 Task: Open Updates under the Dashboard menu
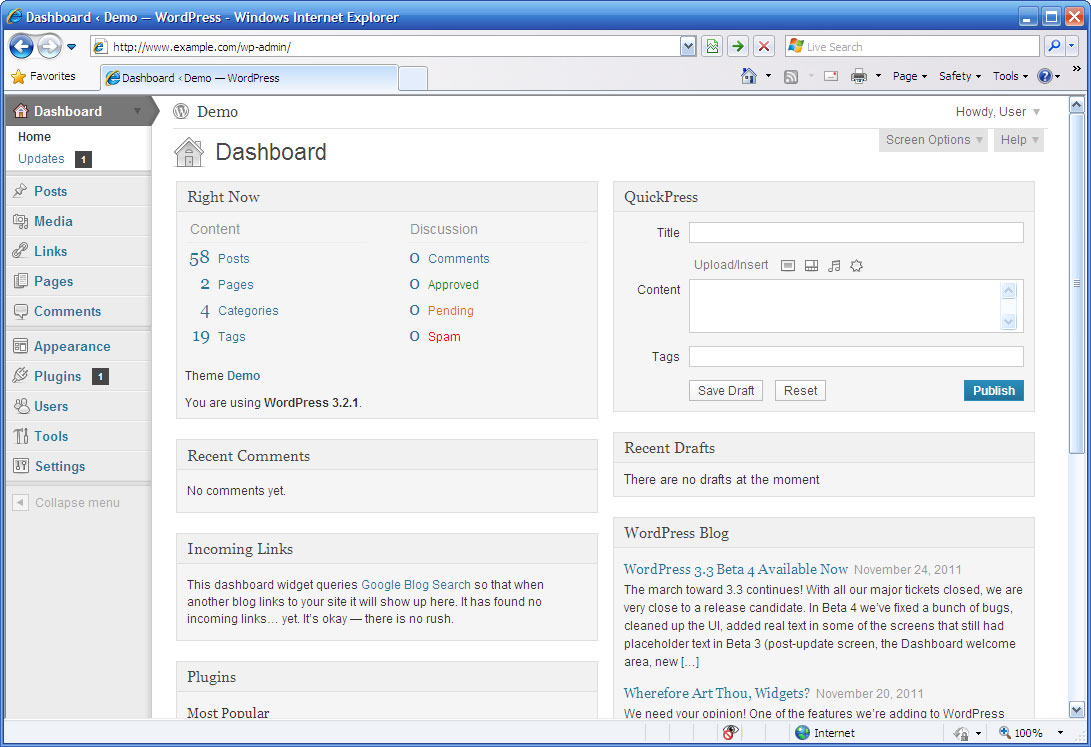[41, 159]
